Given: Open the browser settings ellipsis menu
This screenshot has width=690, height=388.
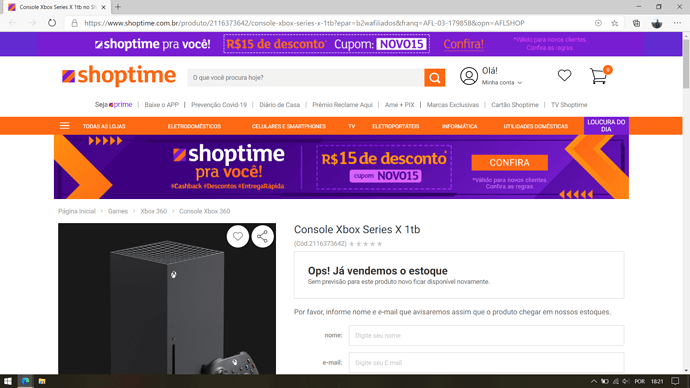Looking at the screenshot, I should [x=677, y=23].
